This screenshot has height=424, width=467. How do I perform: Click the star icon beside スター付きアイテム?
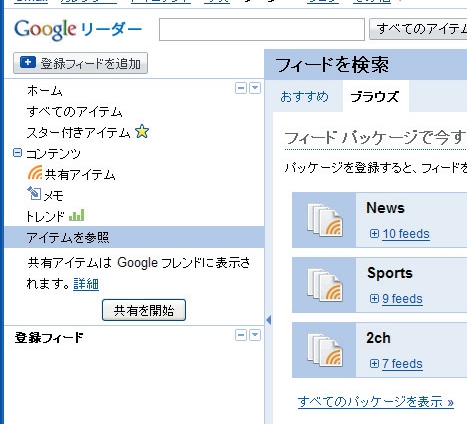click(x=142, y=132)
